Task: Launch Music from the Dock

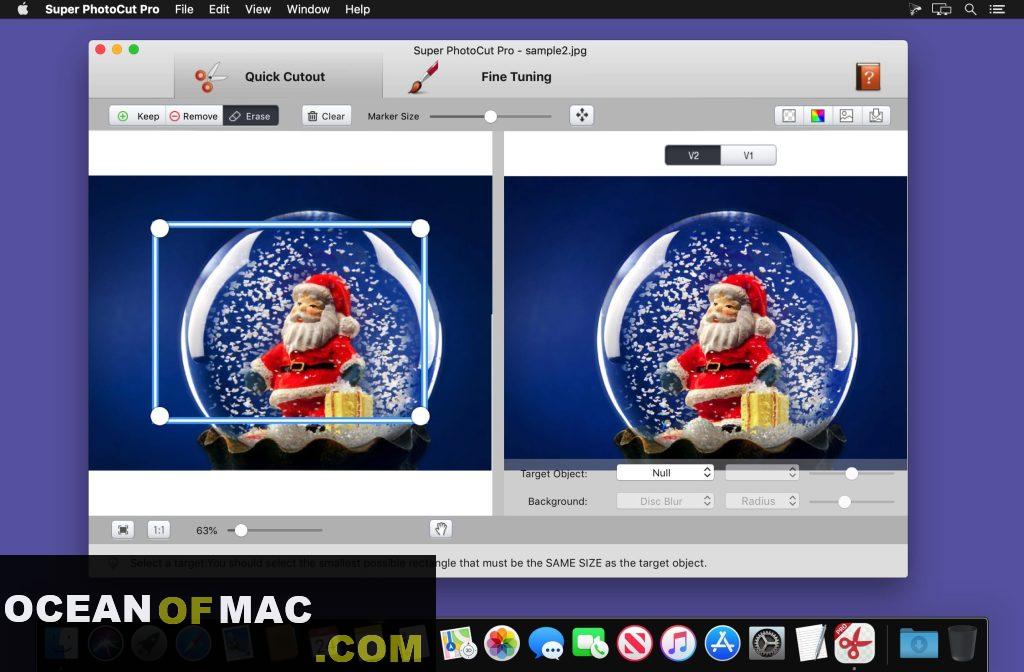Action: (678, 643)
